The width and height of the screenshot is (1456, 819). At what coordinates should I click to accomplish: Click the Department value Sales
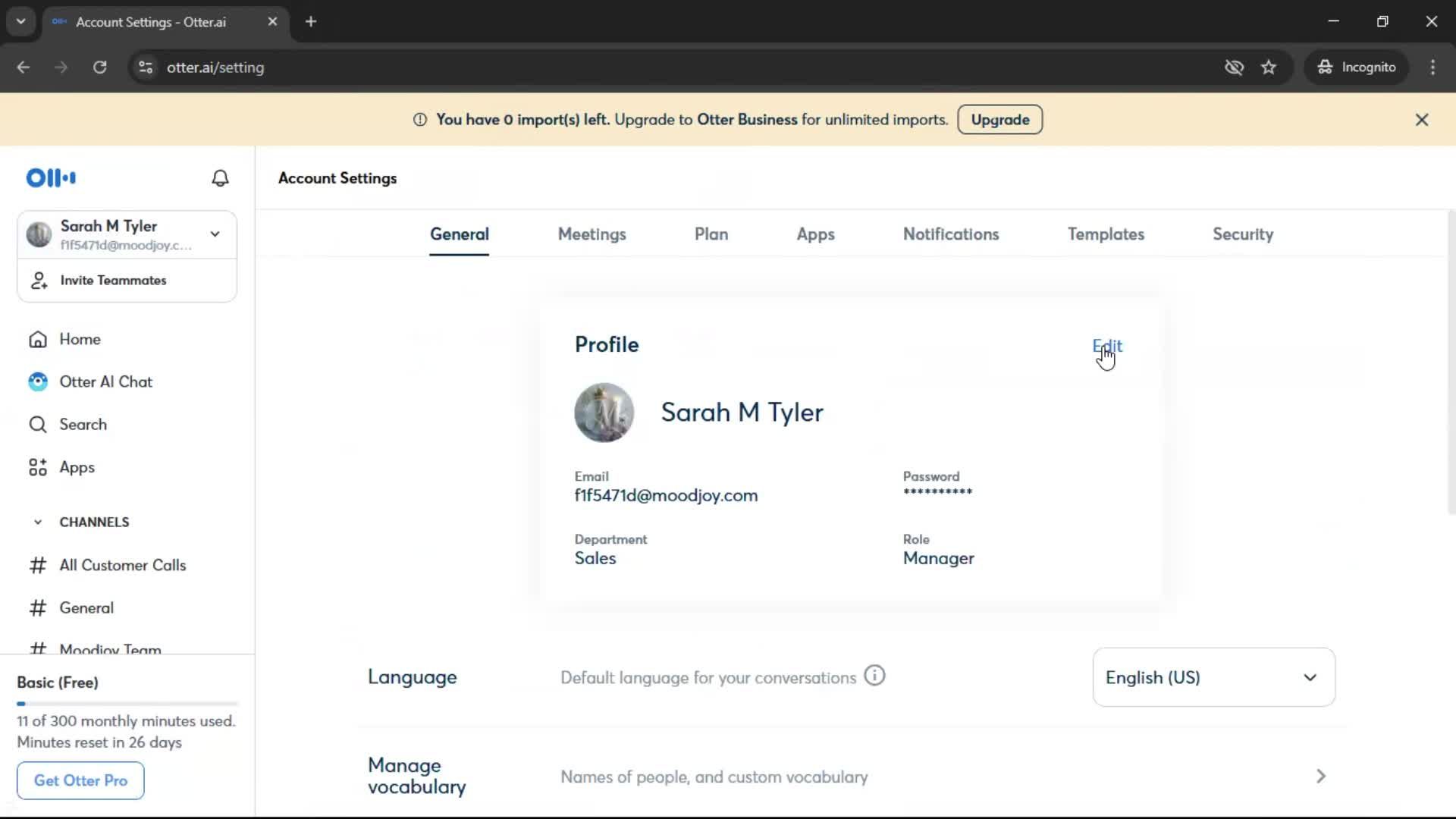point(595,559)
